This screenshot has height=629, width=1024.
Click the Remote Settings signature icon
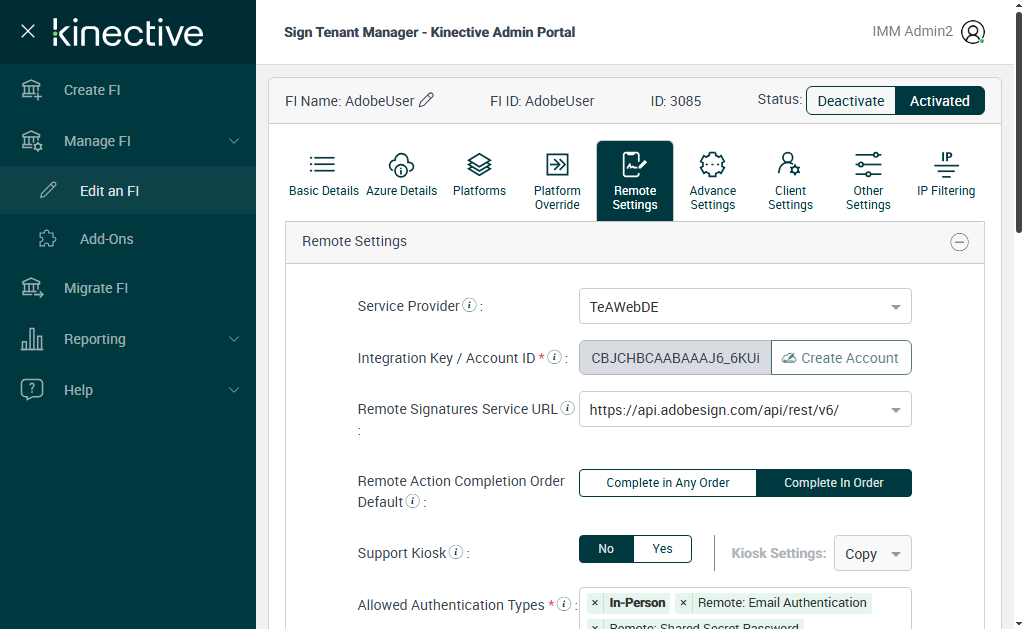[634, 165]
